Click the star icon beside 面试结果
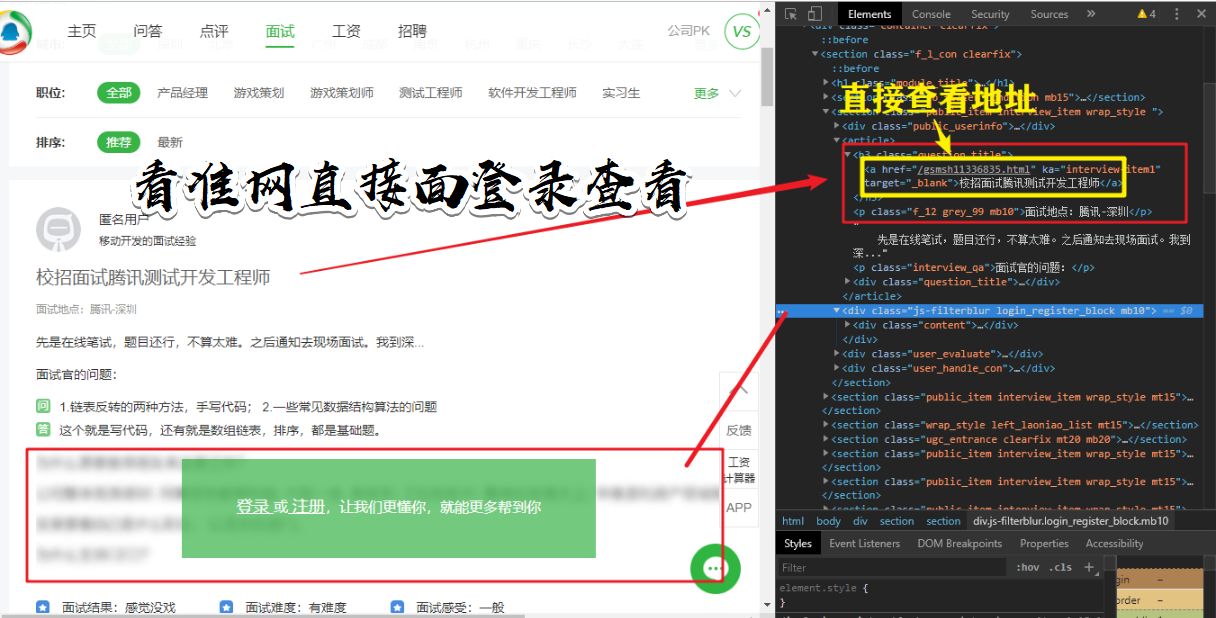 [43, 607]
